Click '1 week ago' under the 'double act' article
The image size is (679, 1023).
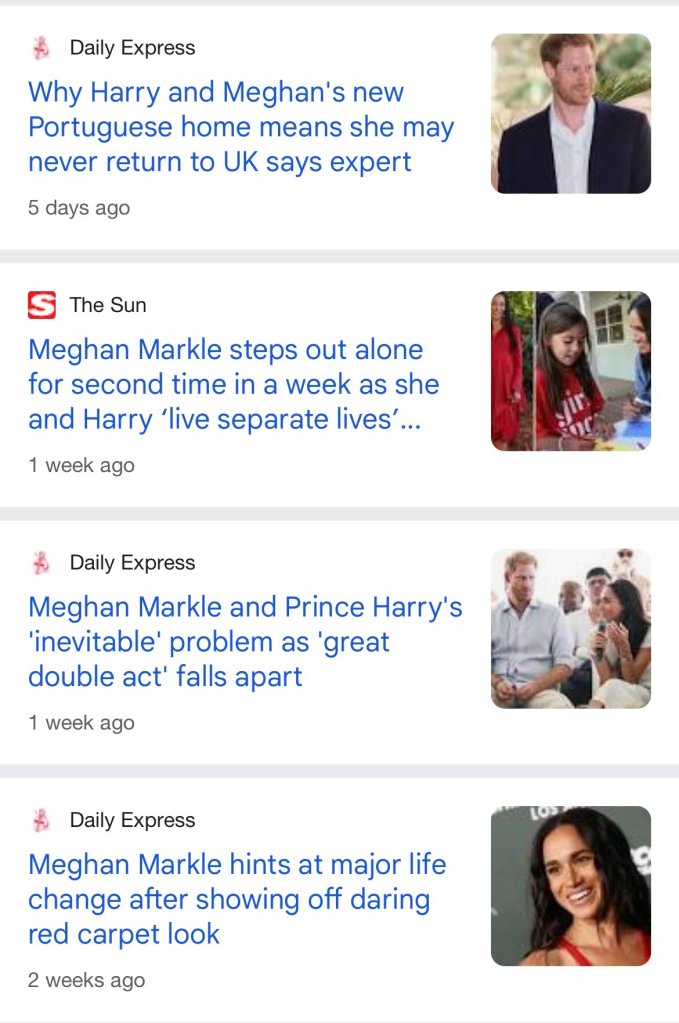point(81,722)
